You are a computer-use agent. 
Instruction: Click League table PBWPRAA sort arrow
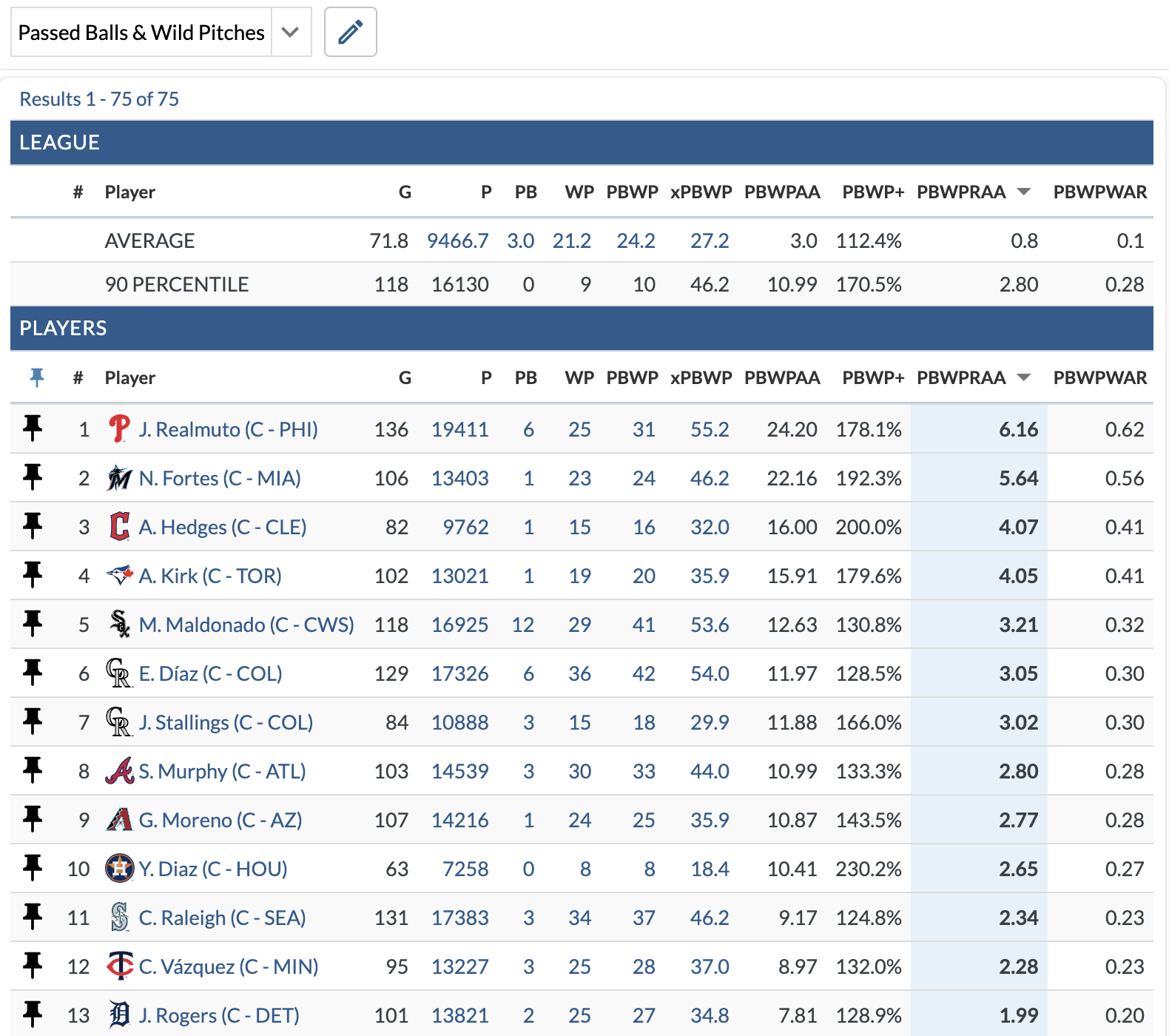tap(1024, 192)
